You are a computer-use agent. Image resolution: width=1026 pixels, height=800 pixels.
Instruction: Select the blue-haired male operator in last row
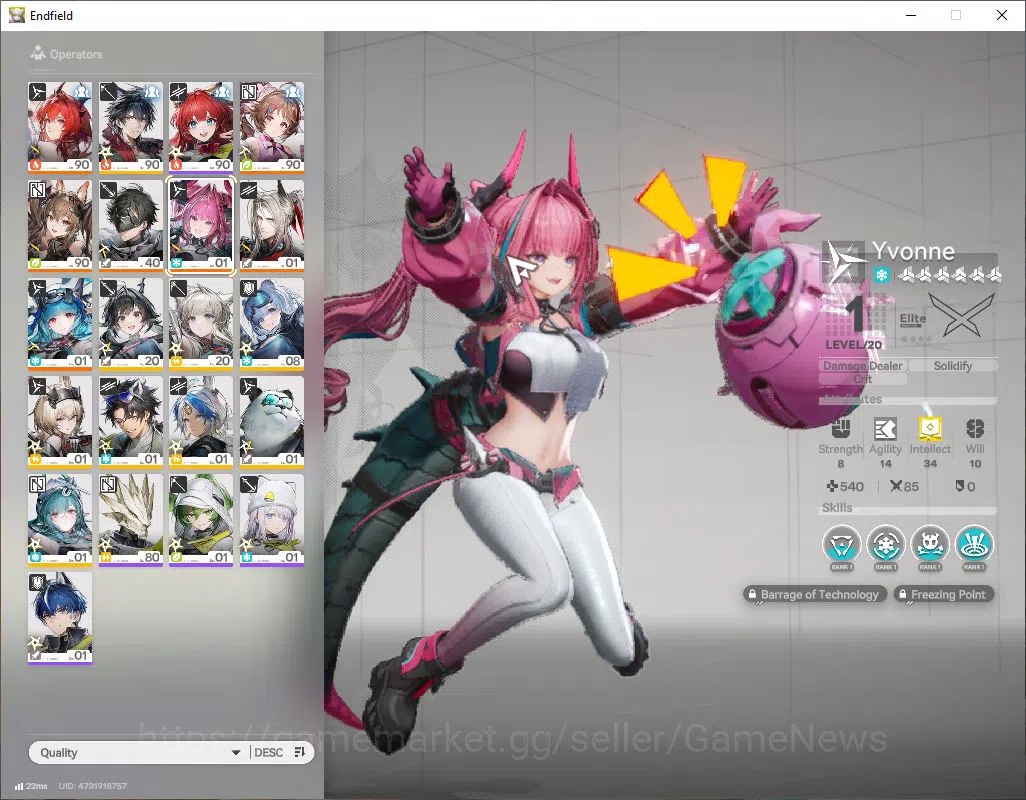[x=60, y=618]
